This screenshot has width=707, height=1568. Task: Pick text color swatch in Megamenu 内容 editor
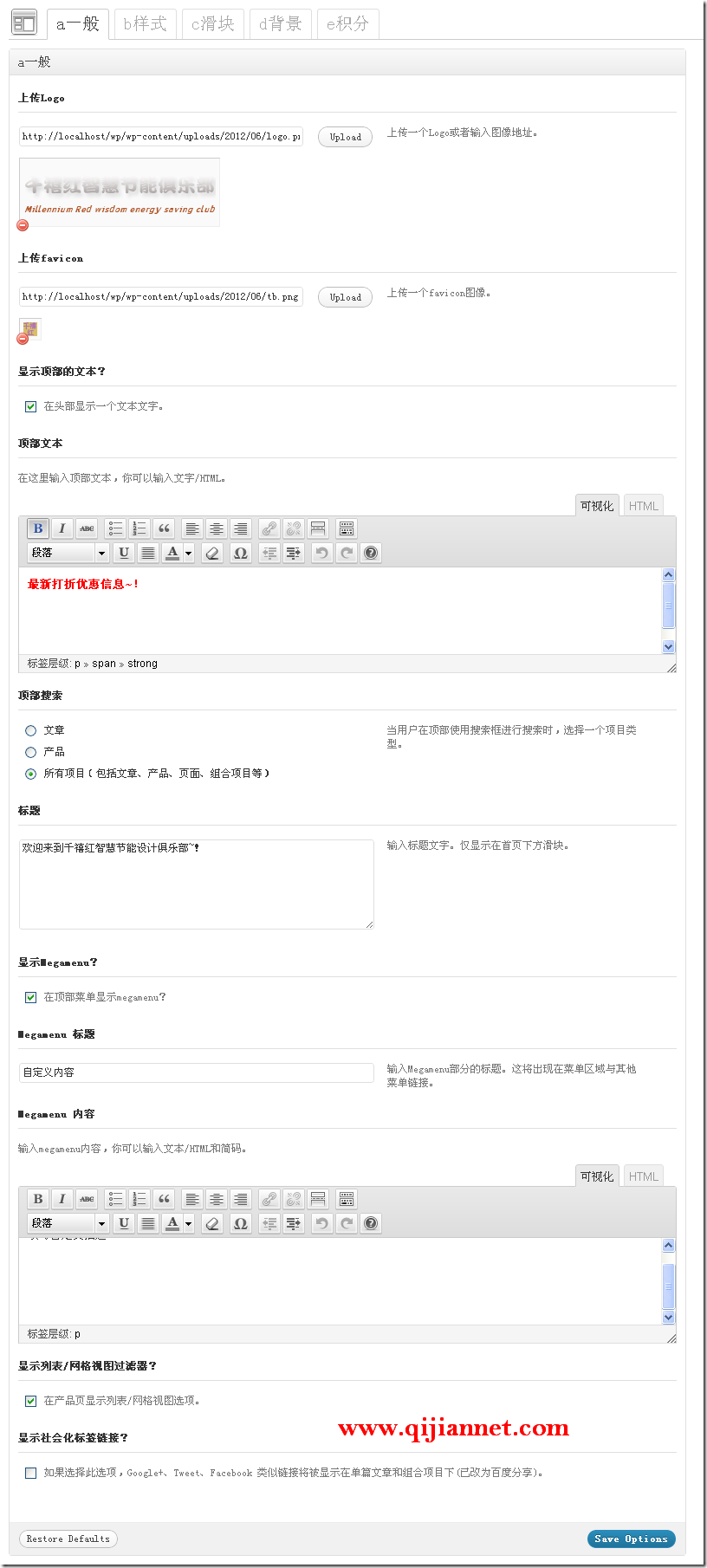[x=172, y=1223]
